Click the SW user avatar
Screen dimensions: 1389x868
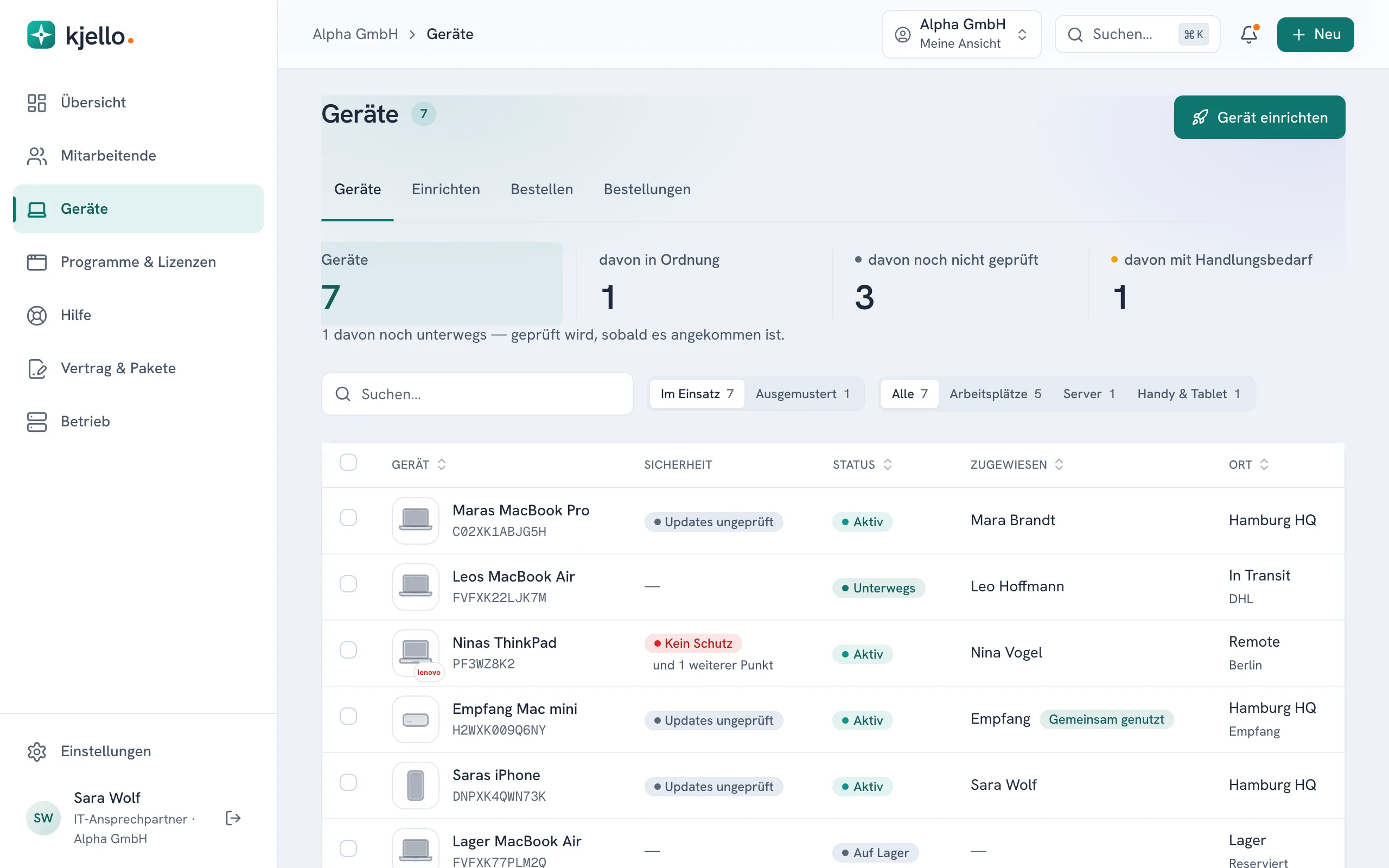tap(43, 818)
